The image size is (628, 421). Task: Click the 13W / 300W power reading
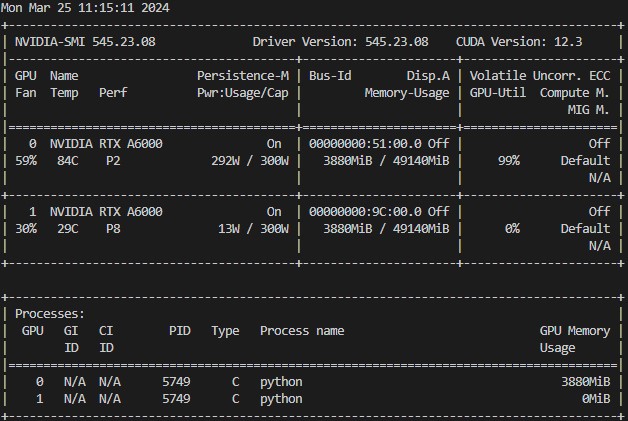pos(254,228)
